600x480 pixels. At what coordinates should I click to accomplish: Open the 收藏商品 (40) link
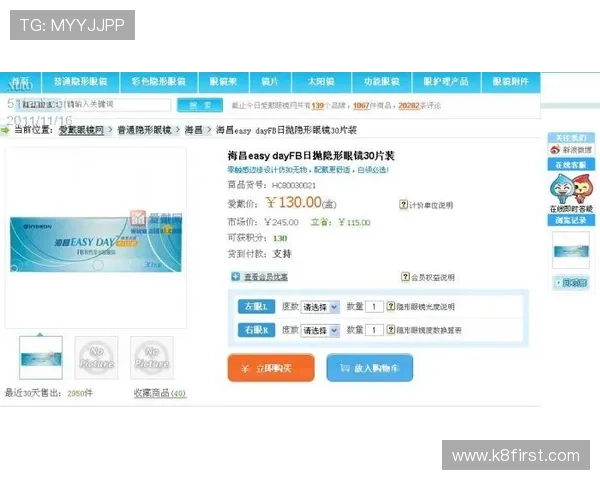point(160,393)
